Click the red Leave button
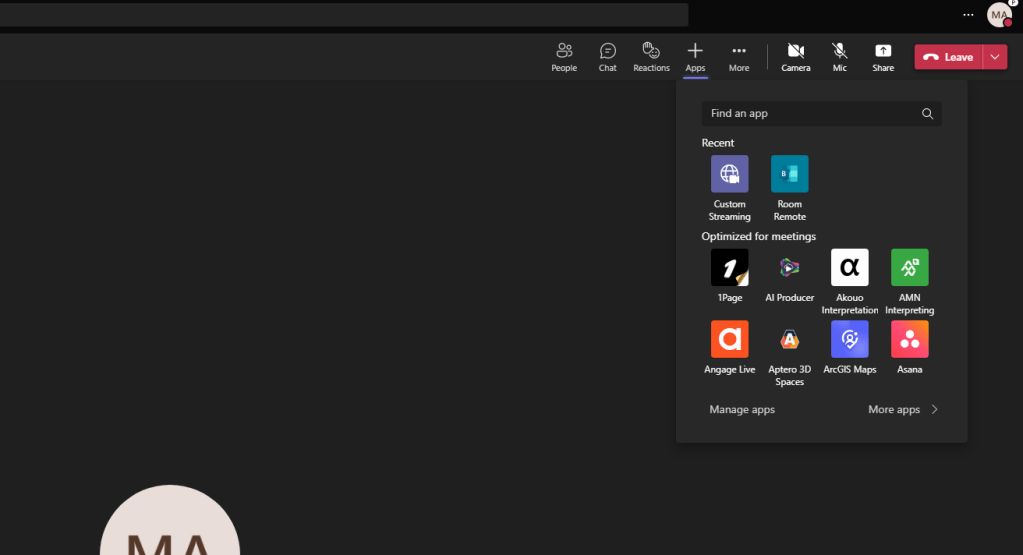 pos(948,57)
